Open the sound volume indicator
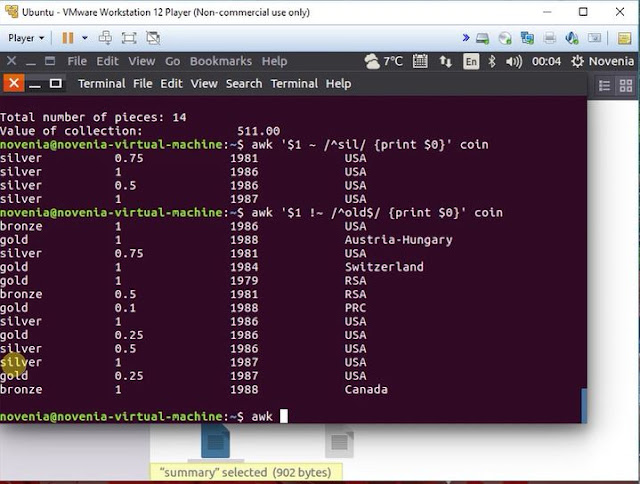Screen dimensions: 640x484 (x=513, y=62)
